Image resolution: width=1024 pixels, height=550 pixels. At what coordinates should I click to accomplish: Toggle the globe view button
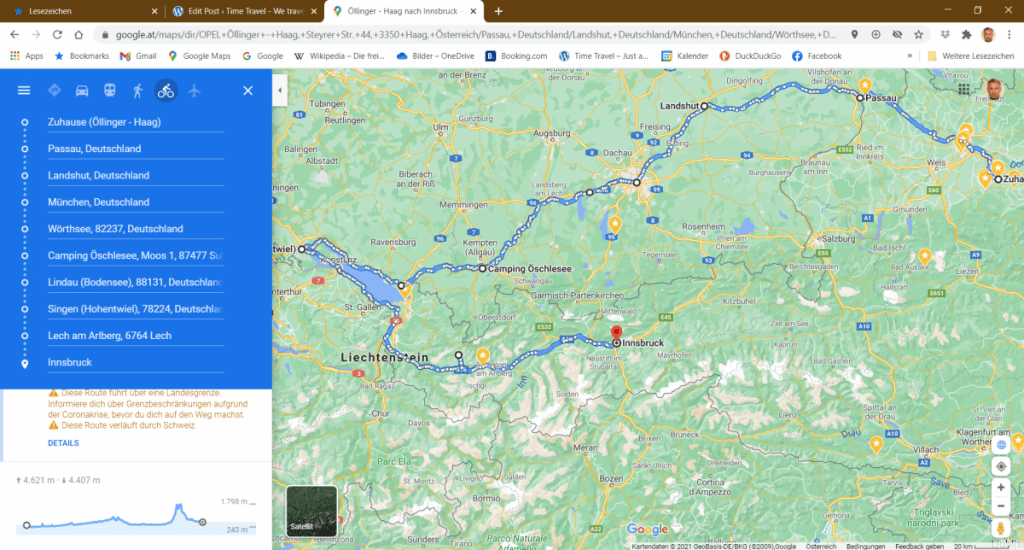click(1001, 444)
